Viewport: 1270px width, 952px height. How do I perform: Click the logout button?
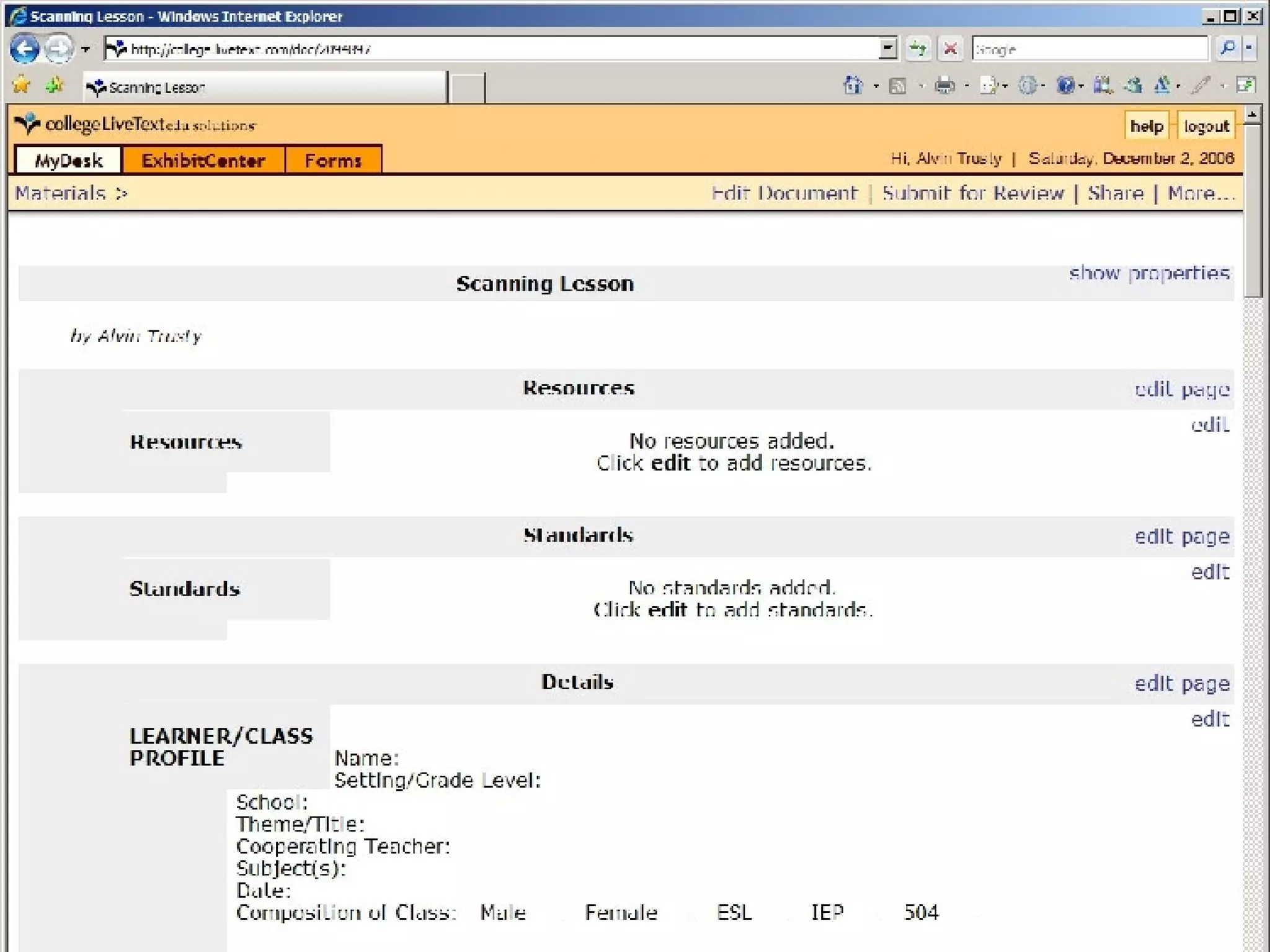pos(1206,126)
